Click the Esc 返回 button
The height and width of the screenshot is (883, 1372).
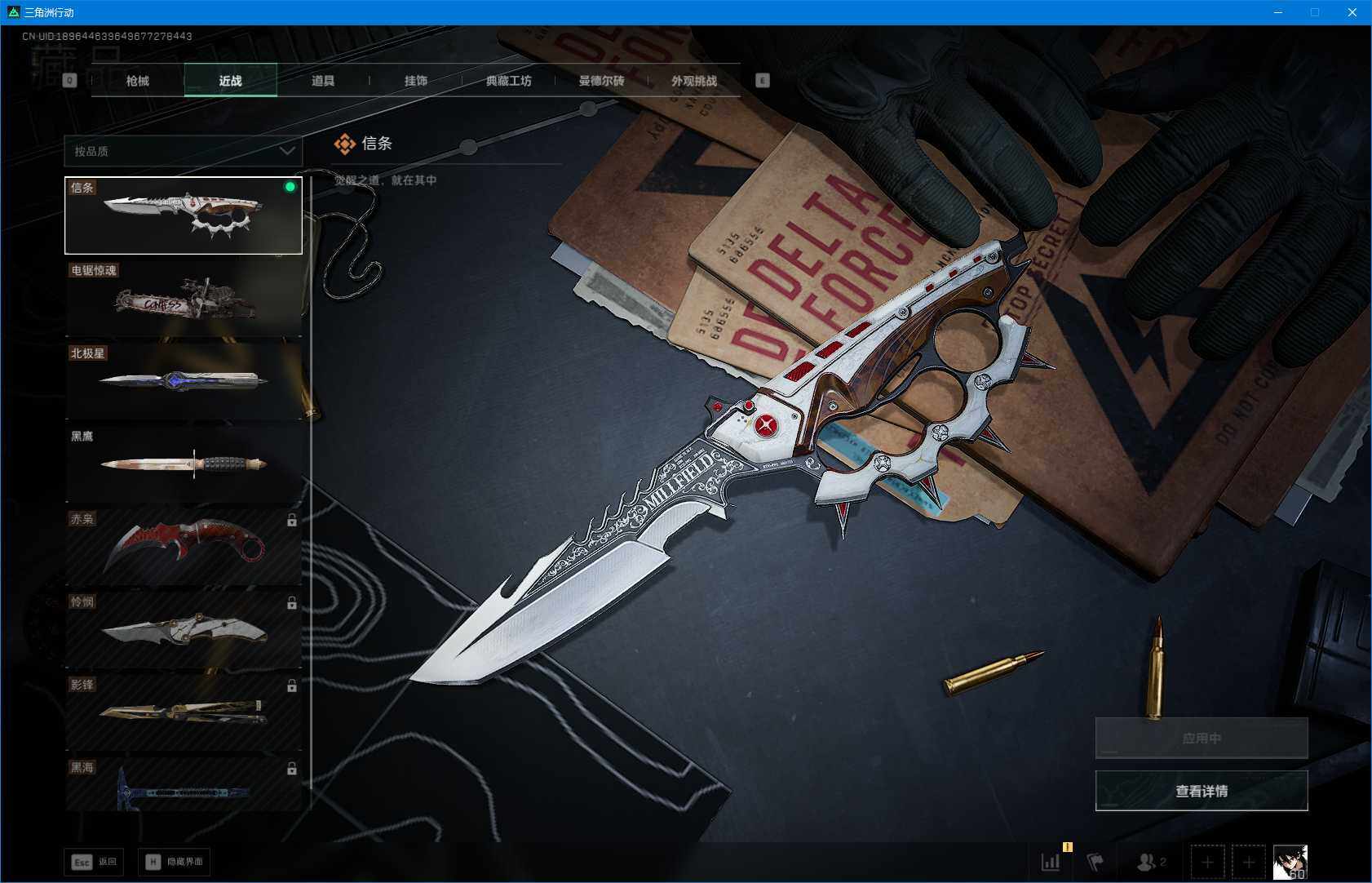[x=94, y=862]
